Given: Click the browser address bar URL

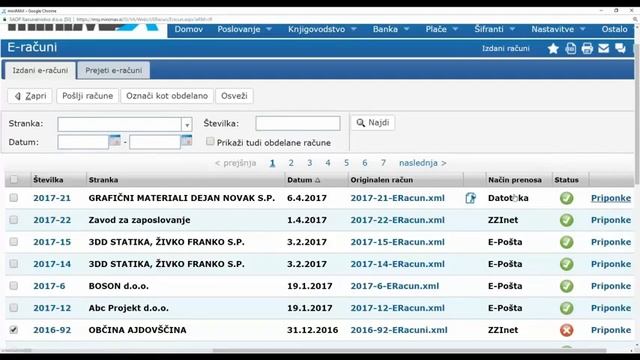Looking at the screenshot, I should click(144, 19).
